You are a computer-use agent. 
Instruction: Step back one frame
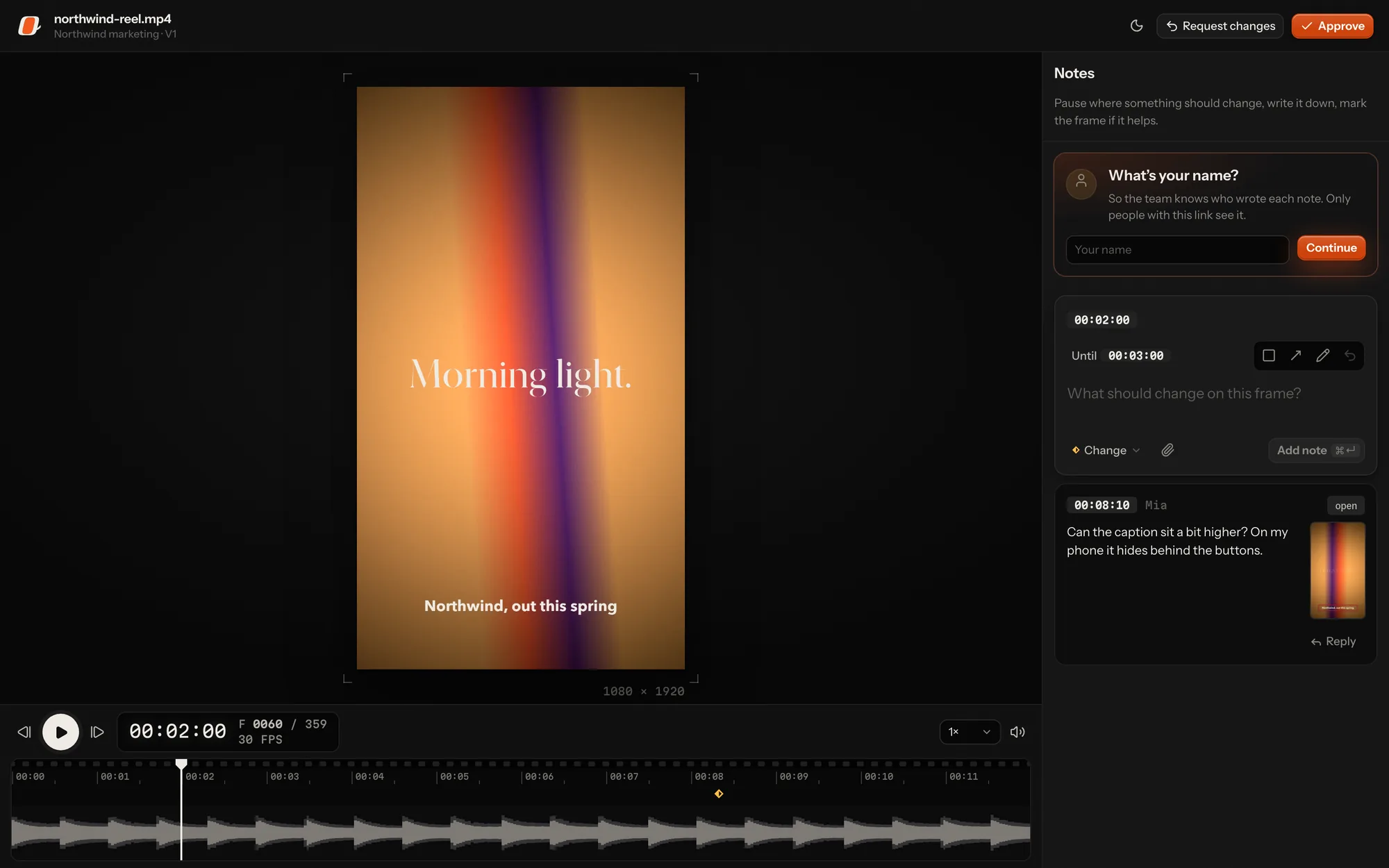pos(24,732)
